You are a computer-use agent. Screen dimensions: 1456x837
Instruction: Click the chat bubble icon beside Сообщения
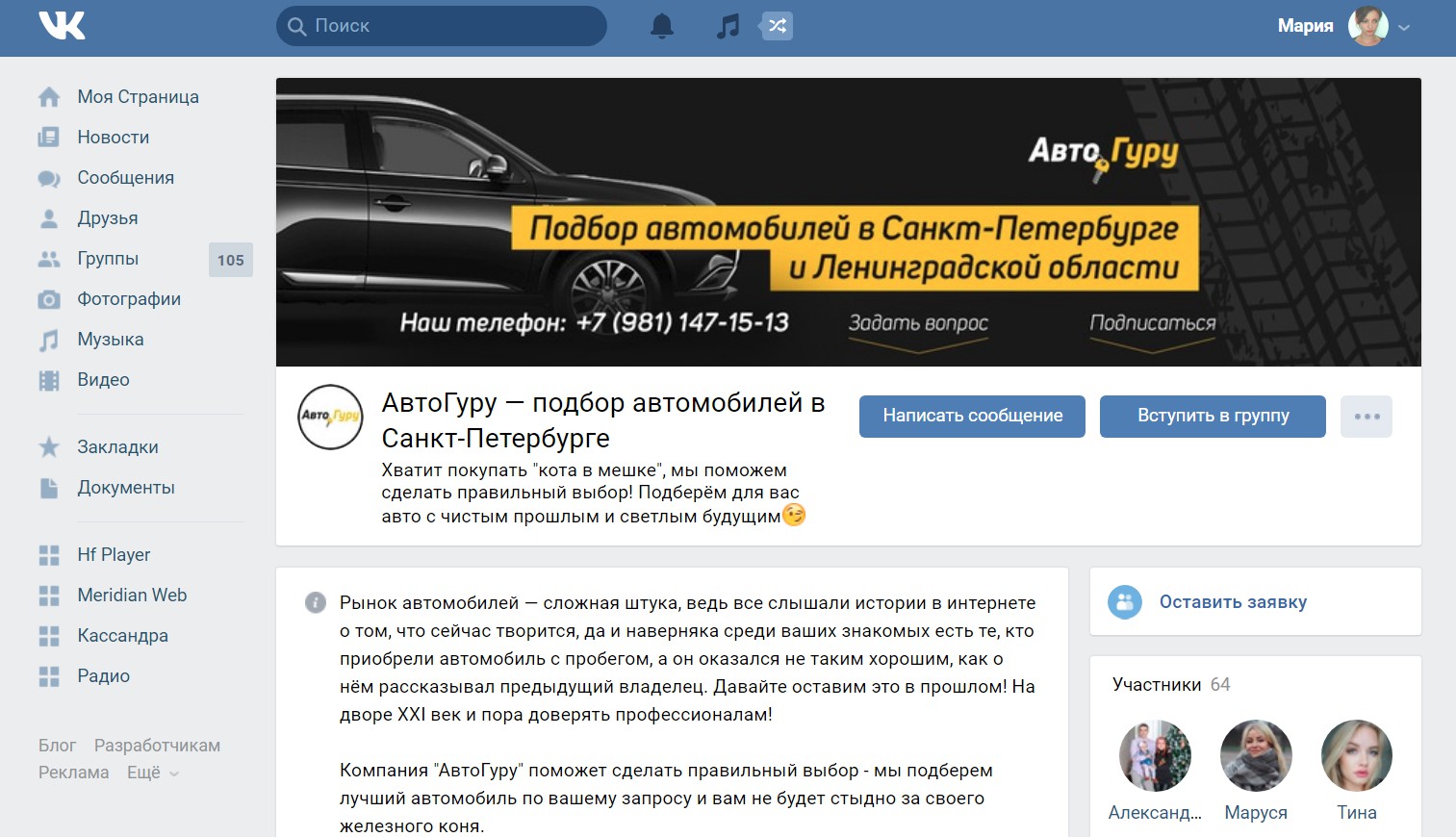point(49,178)
